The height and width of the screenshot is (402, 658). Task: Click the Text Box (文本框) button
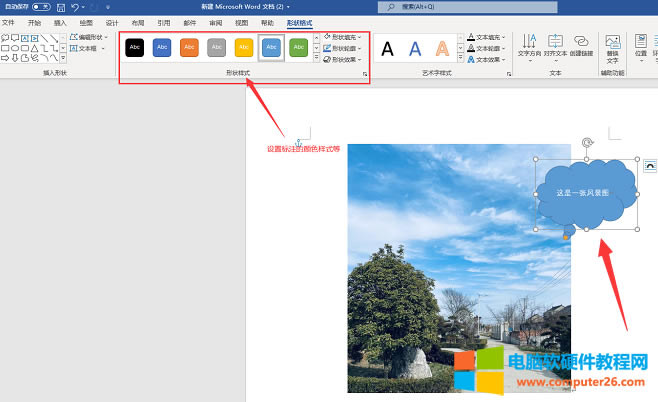point(88,48)
